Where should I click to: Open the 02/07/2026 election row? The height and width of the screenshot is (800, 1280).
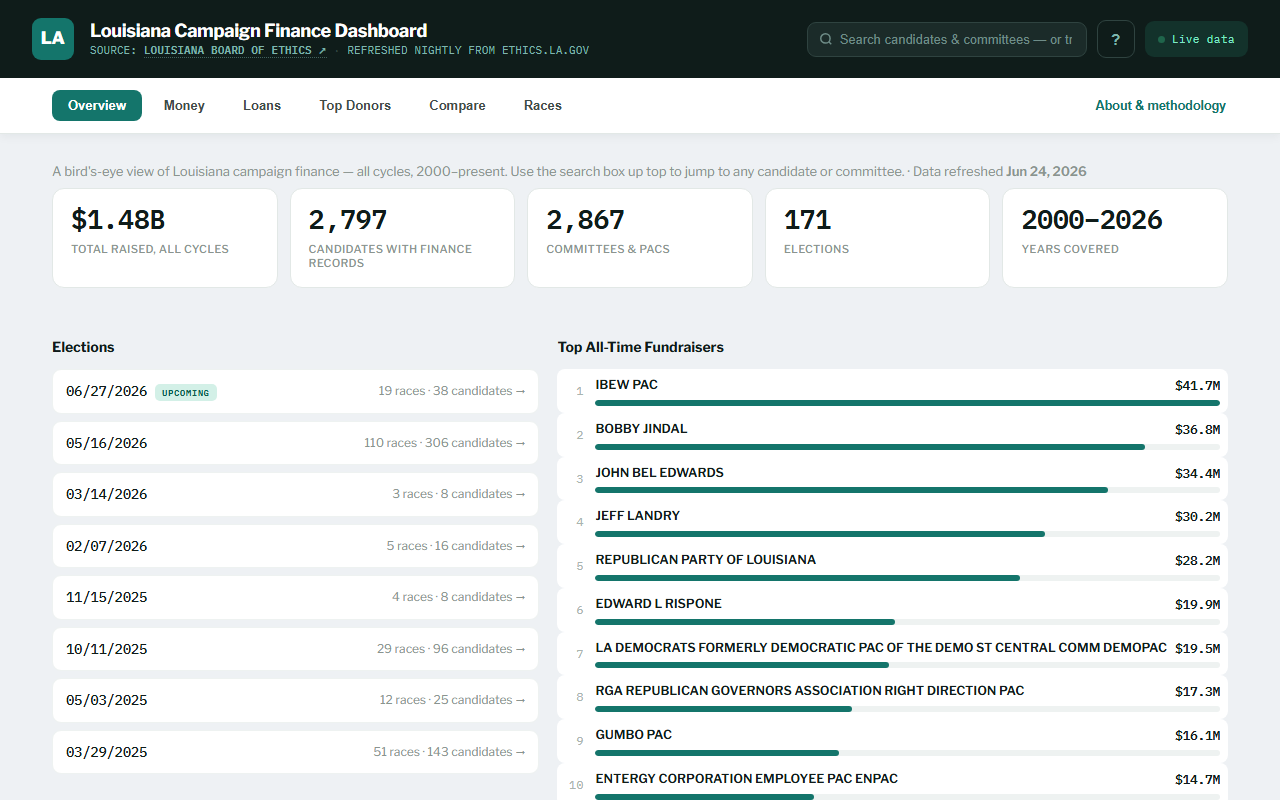point(295,546)
